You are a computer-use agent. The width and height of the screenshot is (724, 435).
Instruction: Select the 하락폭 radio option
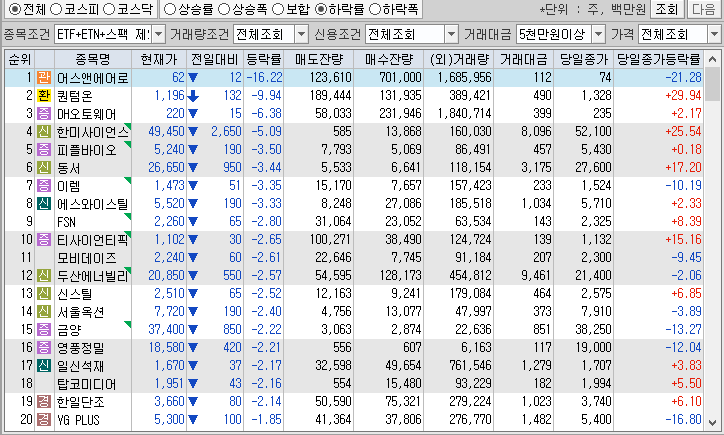[375, 9]
